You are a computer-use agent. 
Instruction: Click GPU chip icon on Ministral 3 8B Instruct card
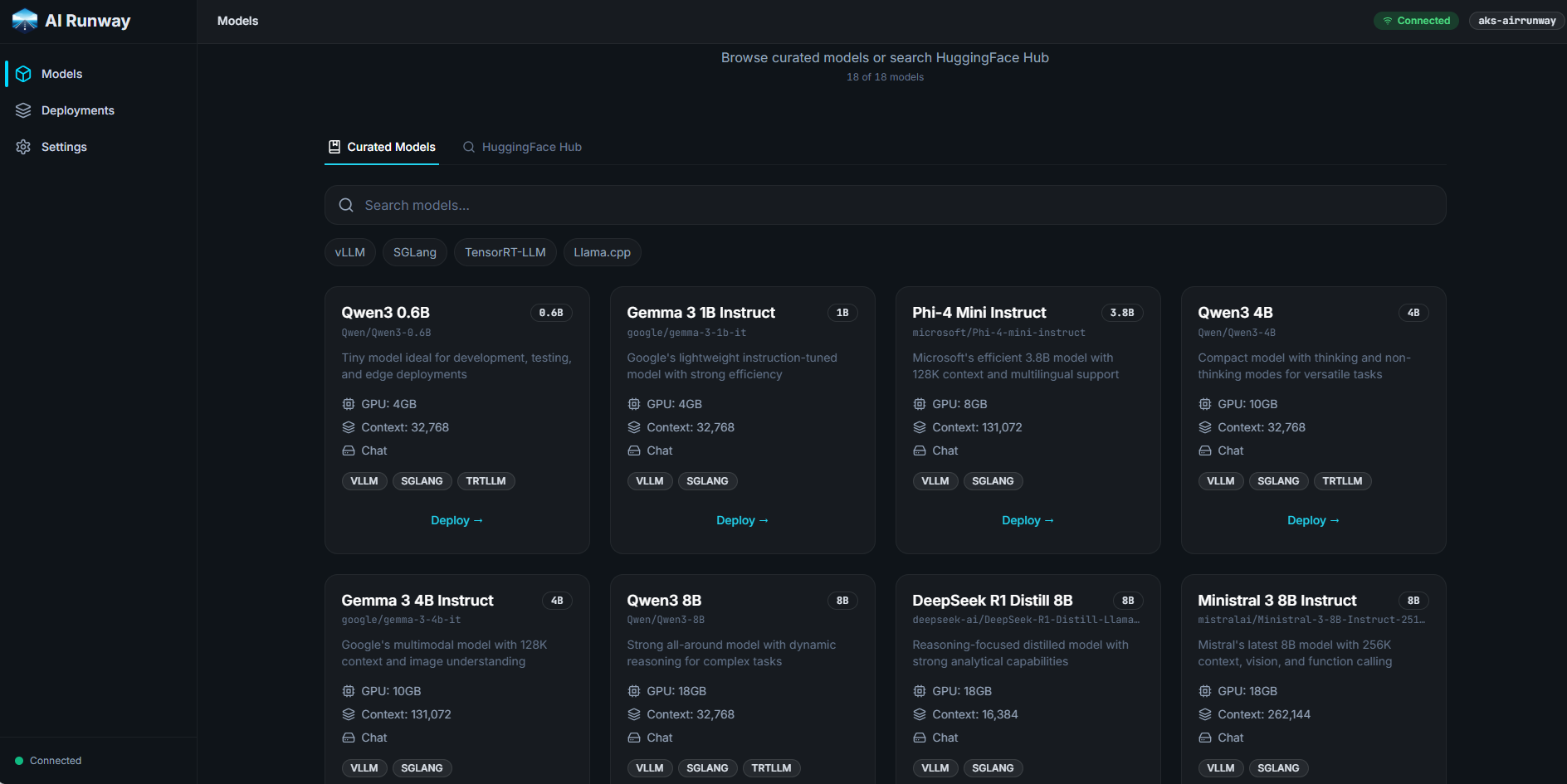pos(1205,691)
